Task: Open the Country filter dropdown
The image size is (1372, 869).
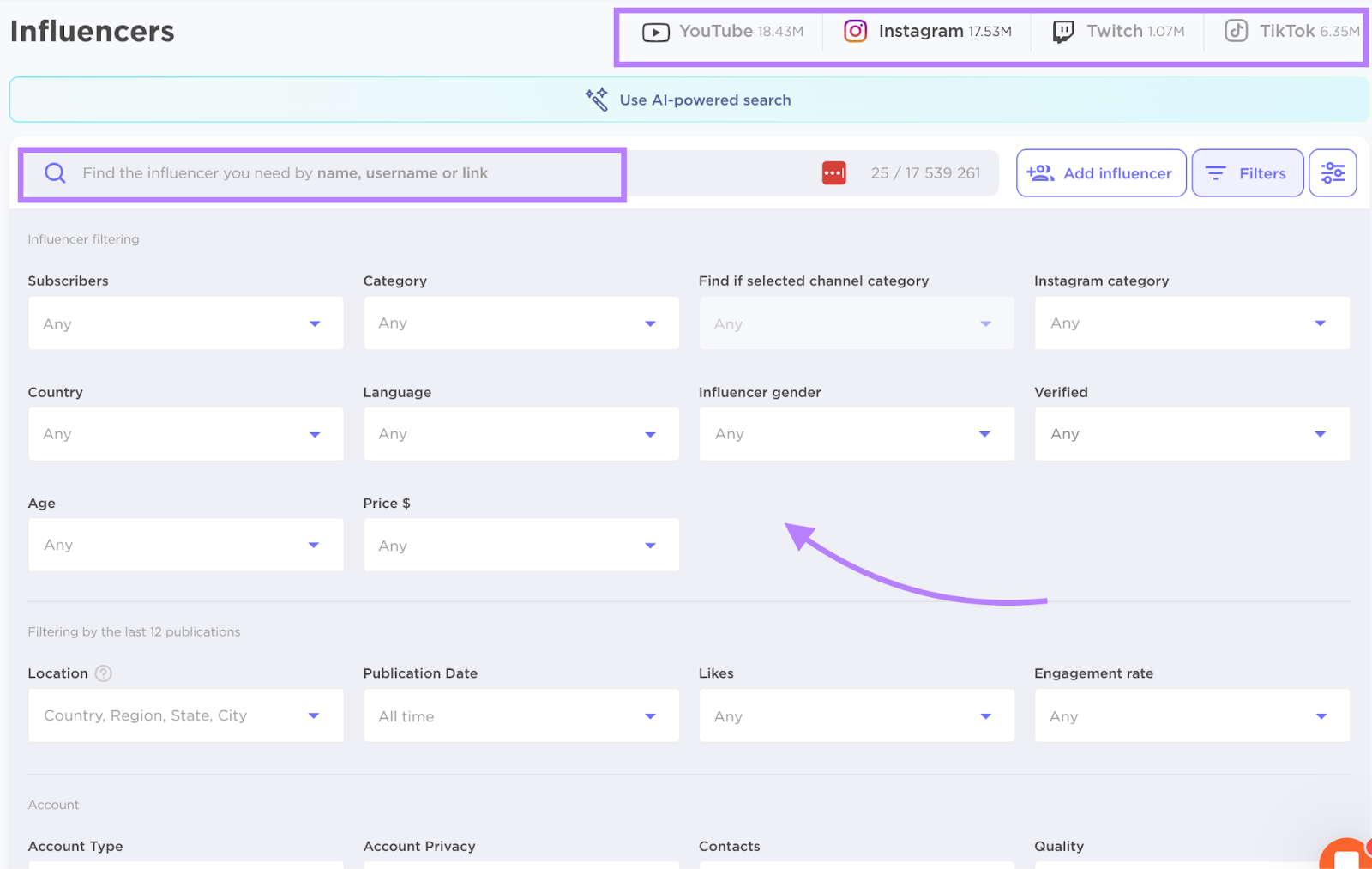Action: tap(185, 434)
